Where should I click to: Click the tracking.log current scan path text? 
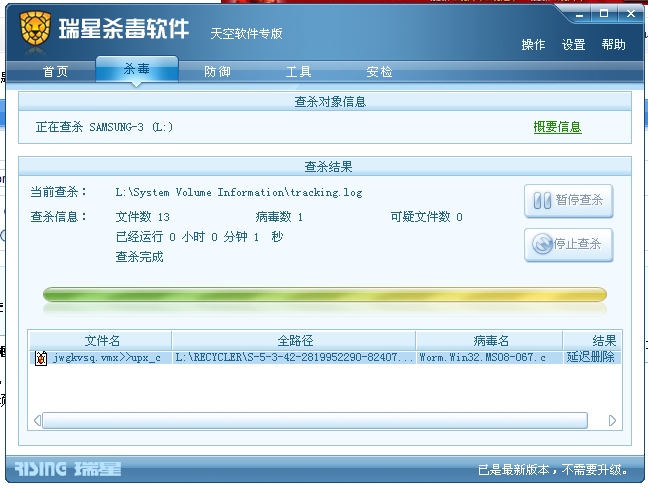coord(239,193)
